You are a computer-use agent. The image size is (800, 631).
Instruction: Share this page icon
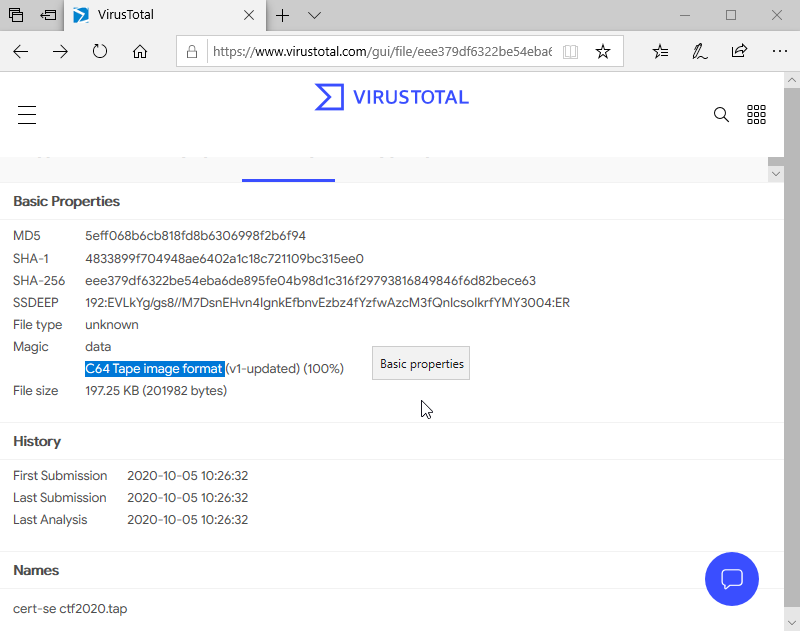(x=739, y=51)
